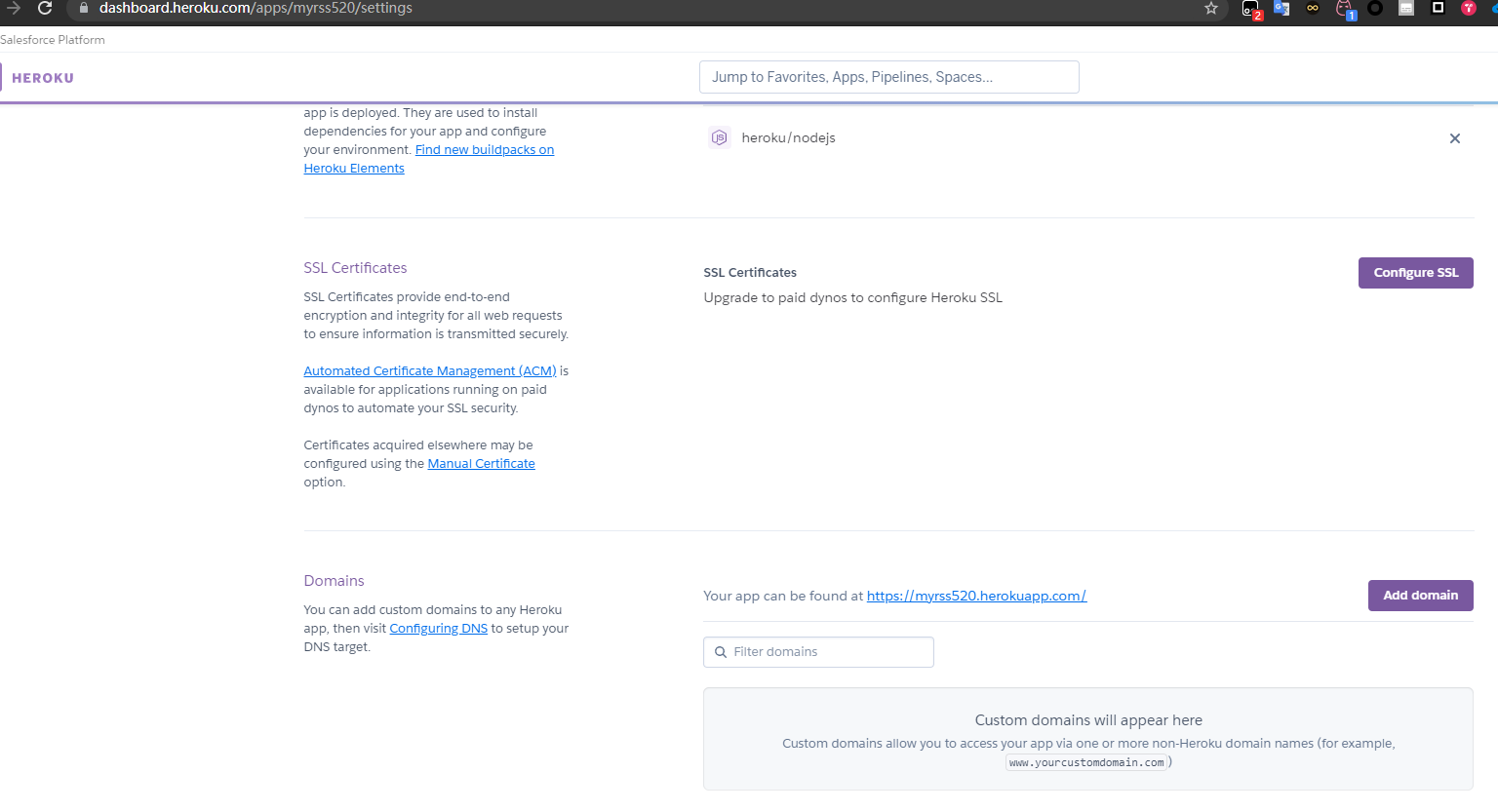Open the Manual Certificate link
The image size is (1498, 812).
pyautogui.click(x=482, y=464)
